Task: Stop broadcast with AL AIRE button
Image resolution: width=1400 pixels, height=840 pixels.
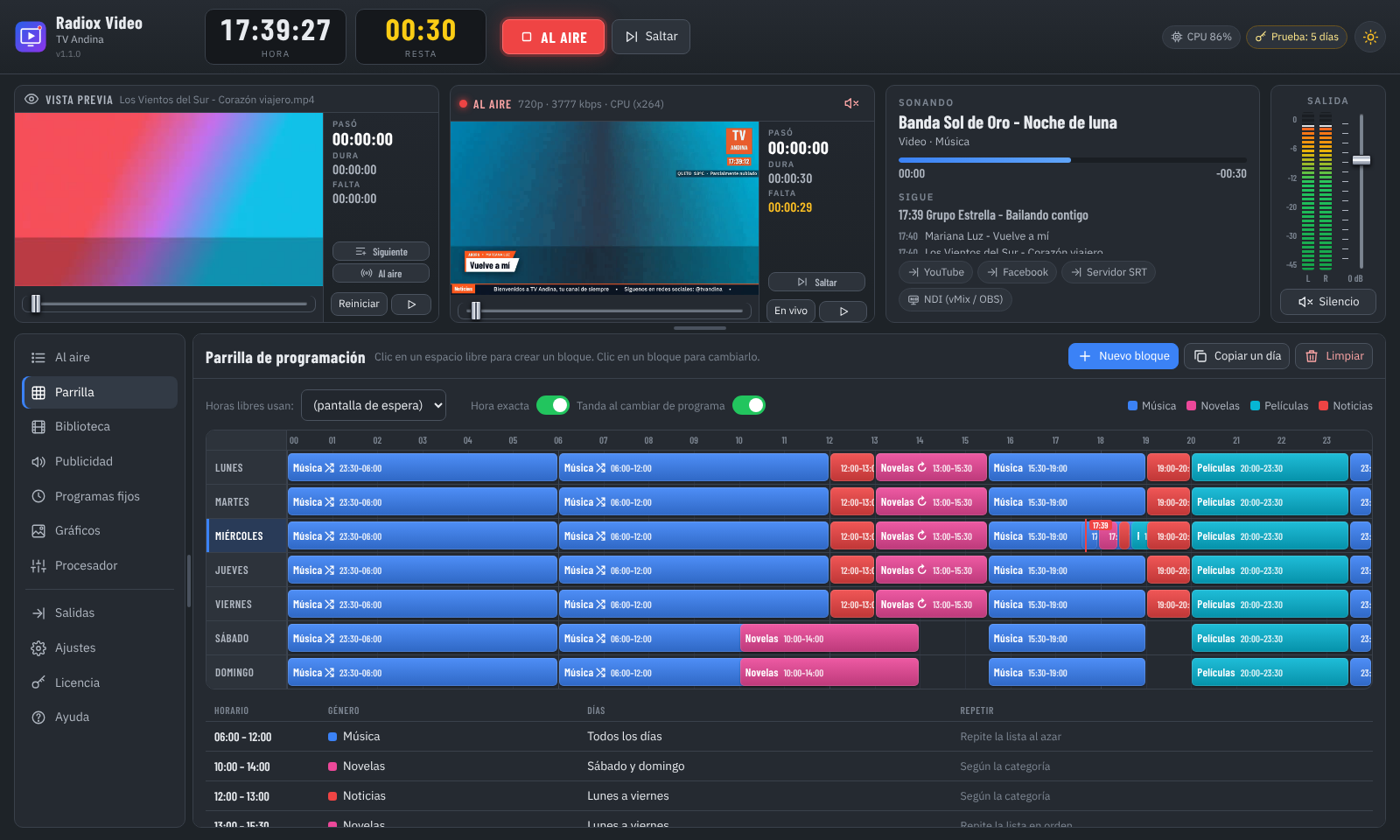Action: (x=553, y=37)
